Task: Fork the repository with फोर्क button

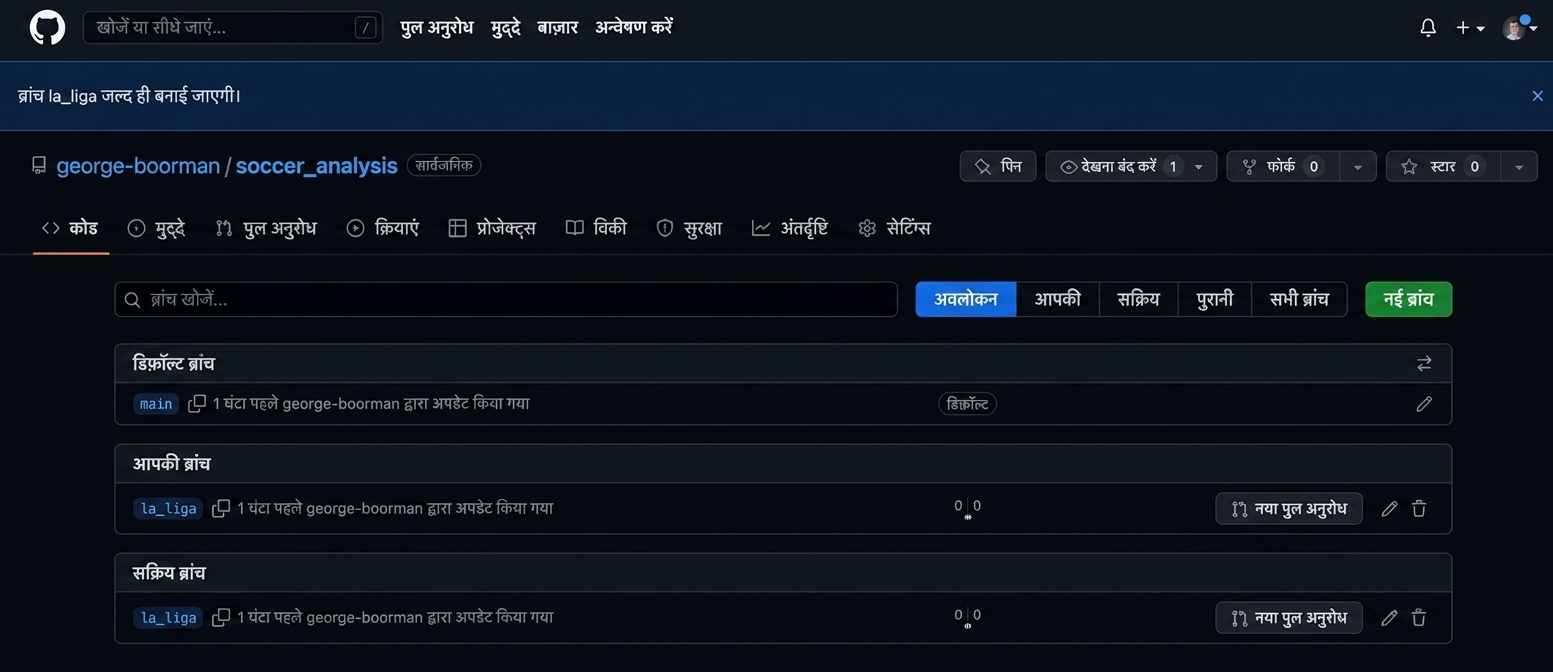Action: tap(1283, 166)
